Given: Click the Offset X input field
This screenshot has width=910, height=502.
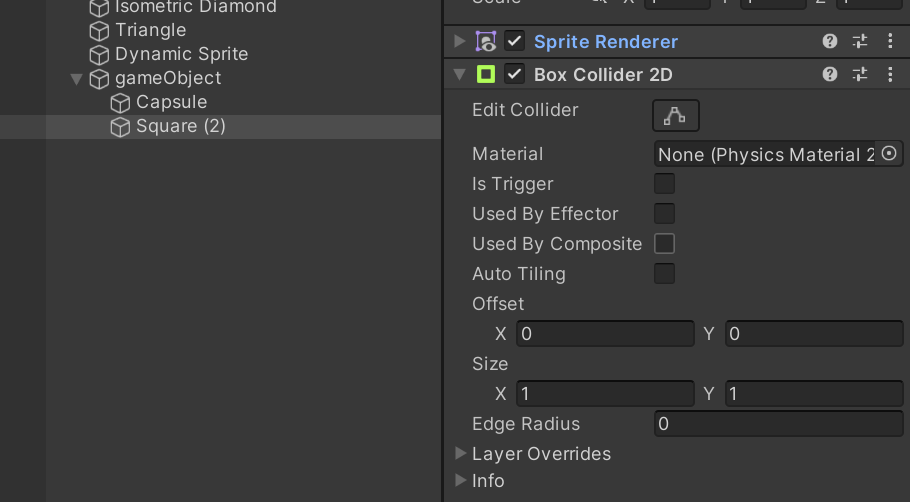Looking at the screenshot, I should [x=604, y=334].
